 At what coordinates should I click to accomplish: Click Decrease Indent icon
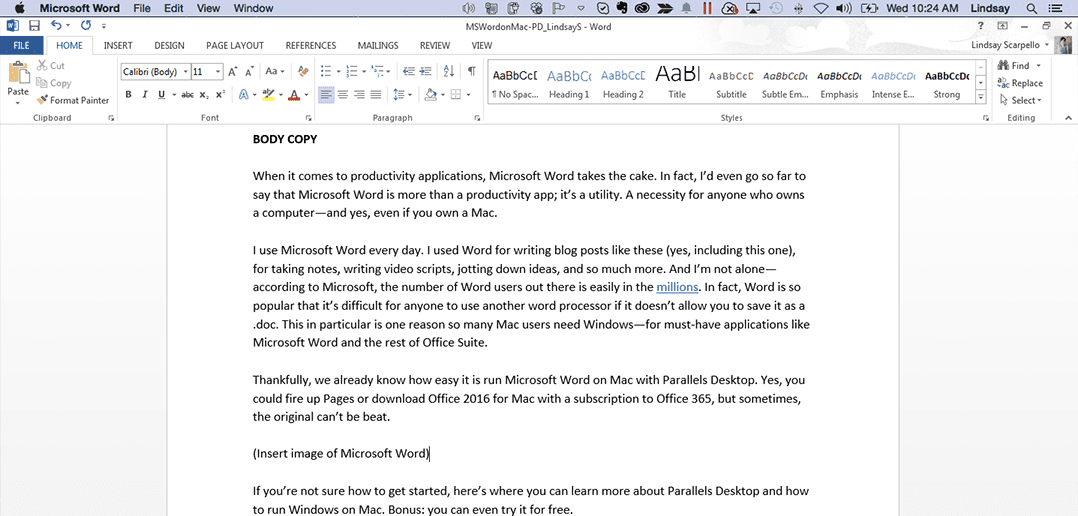pos(408,71)
